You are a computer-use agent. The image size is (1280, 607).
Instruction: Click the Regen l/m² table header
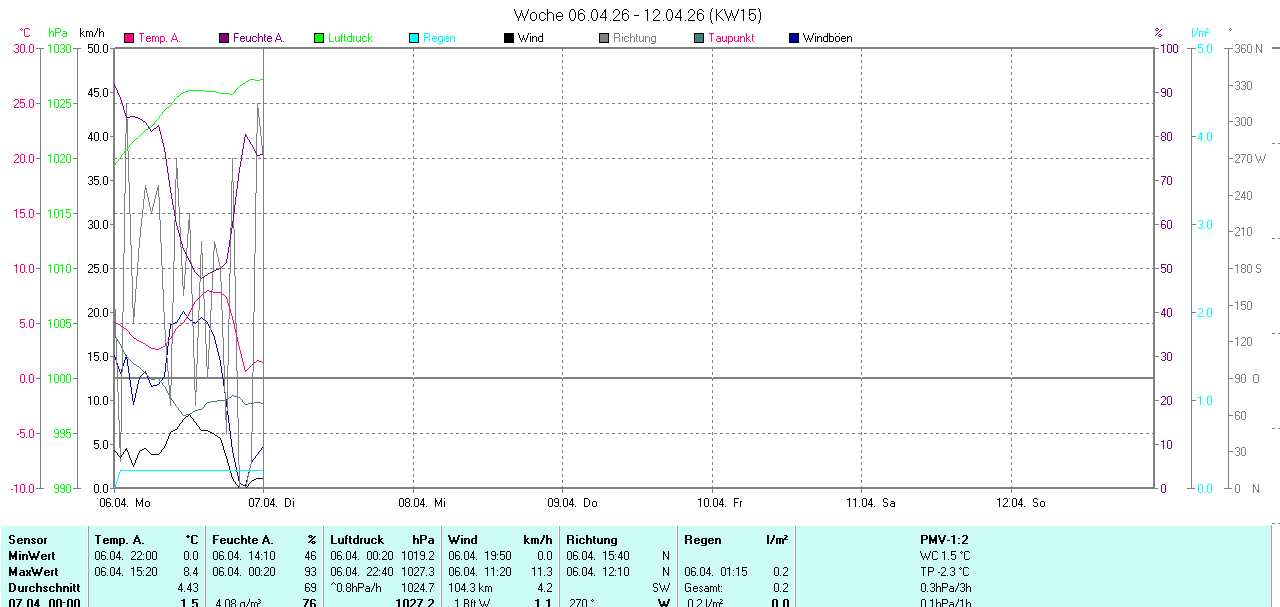point(735,540)
